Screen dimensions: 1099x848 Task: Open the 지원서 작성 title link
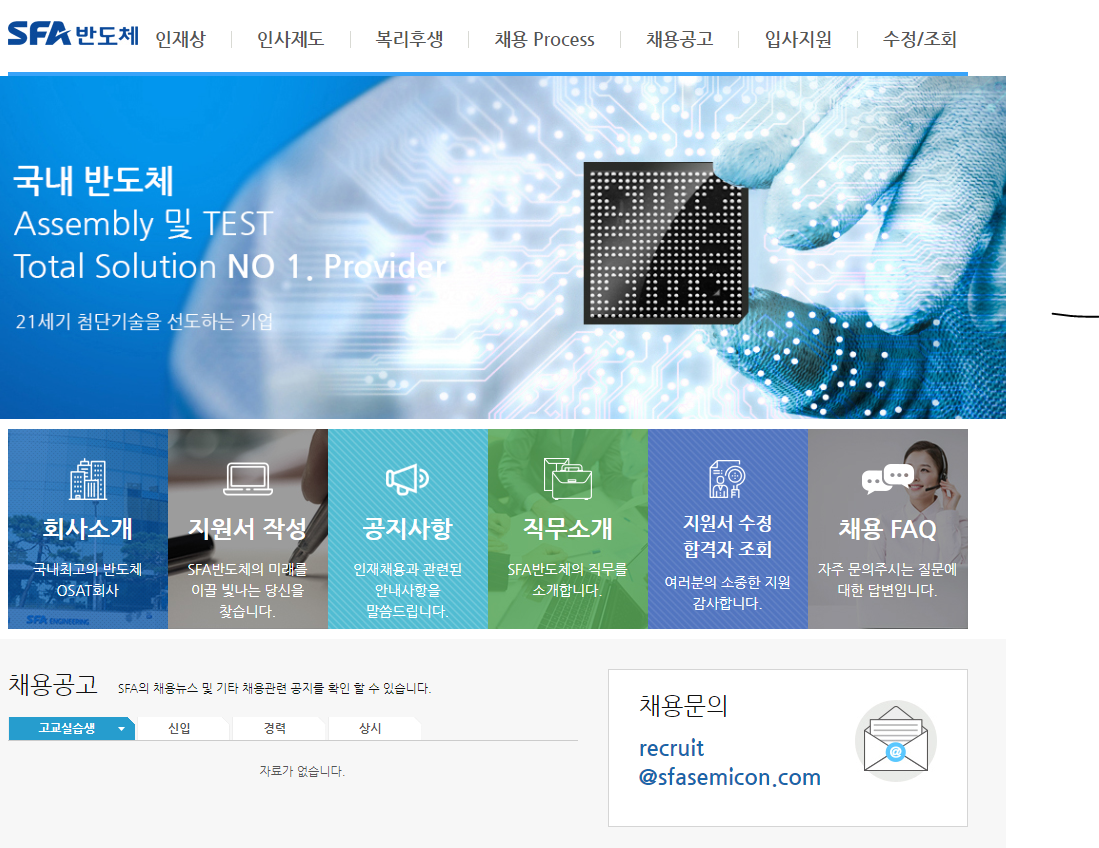pos(247,528)
